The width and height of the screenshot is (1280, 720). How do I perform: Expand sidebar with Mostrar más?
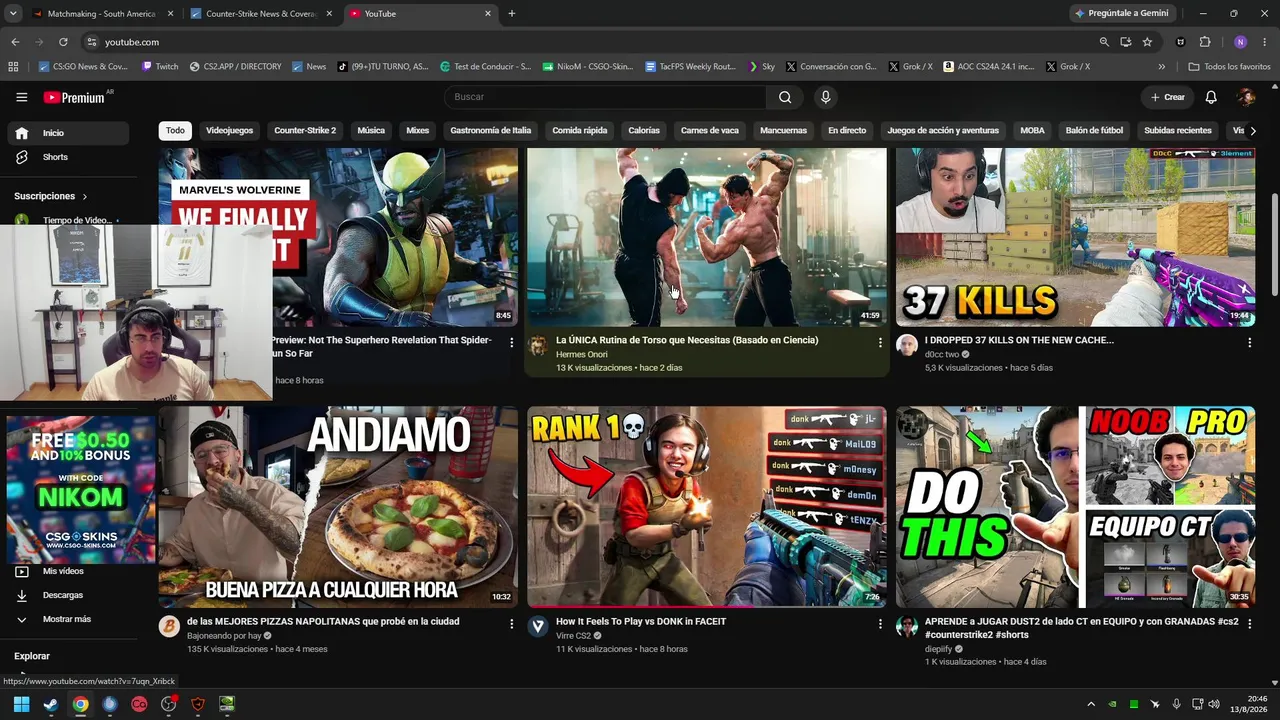pos(67,619)
